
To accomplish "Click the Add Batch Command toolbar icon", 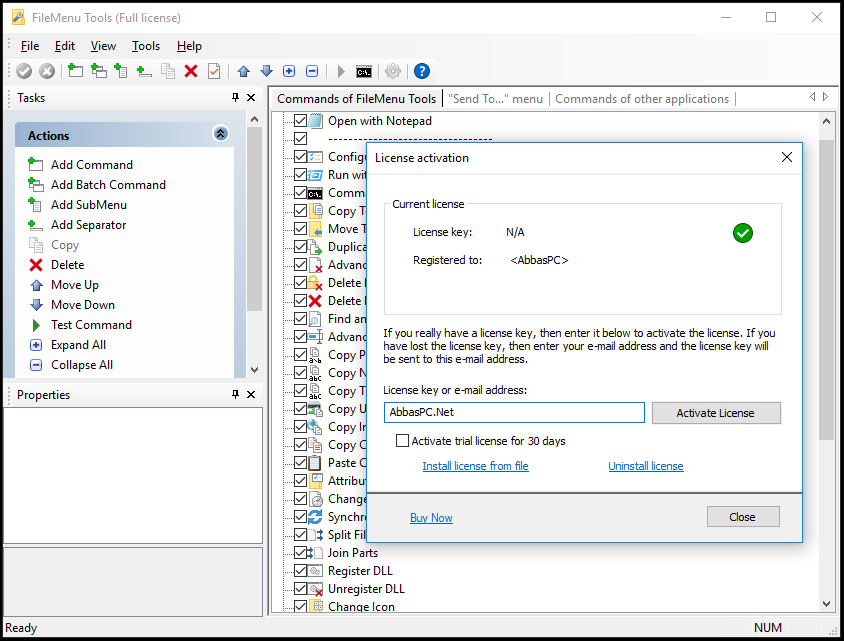I will click(99, 71).
